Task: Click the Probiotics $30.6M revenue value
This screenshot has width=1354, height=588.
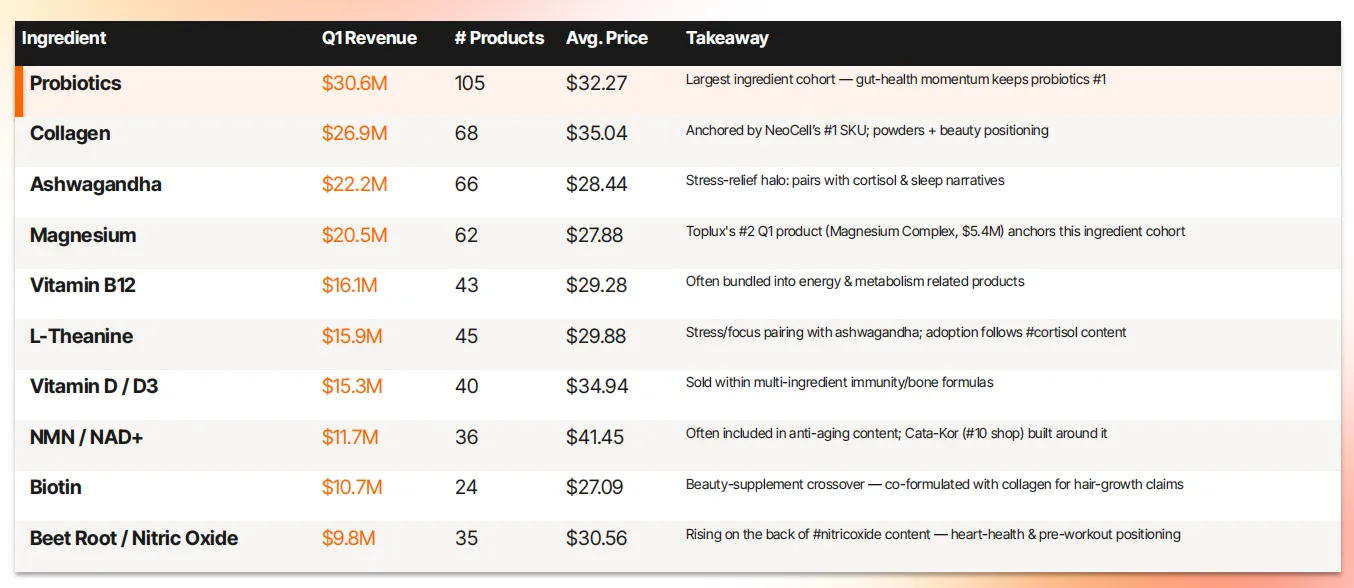Action: click(x=354, y=83)
